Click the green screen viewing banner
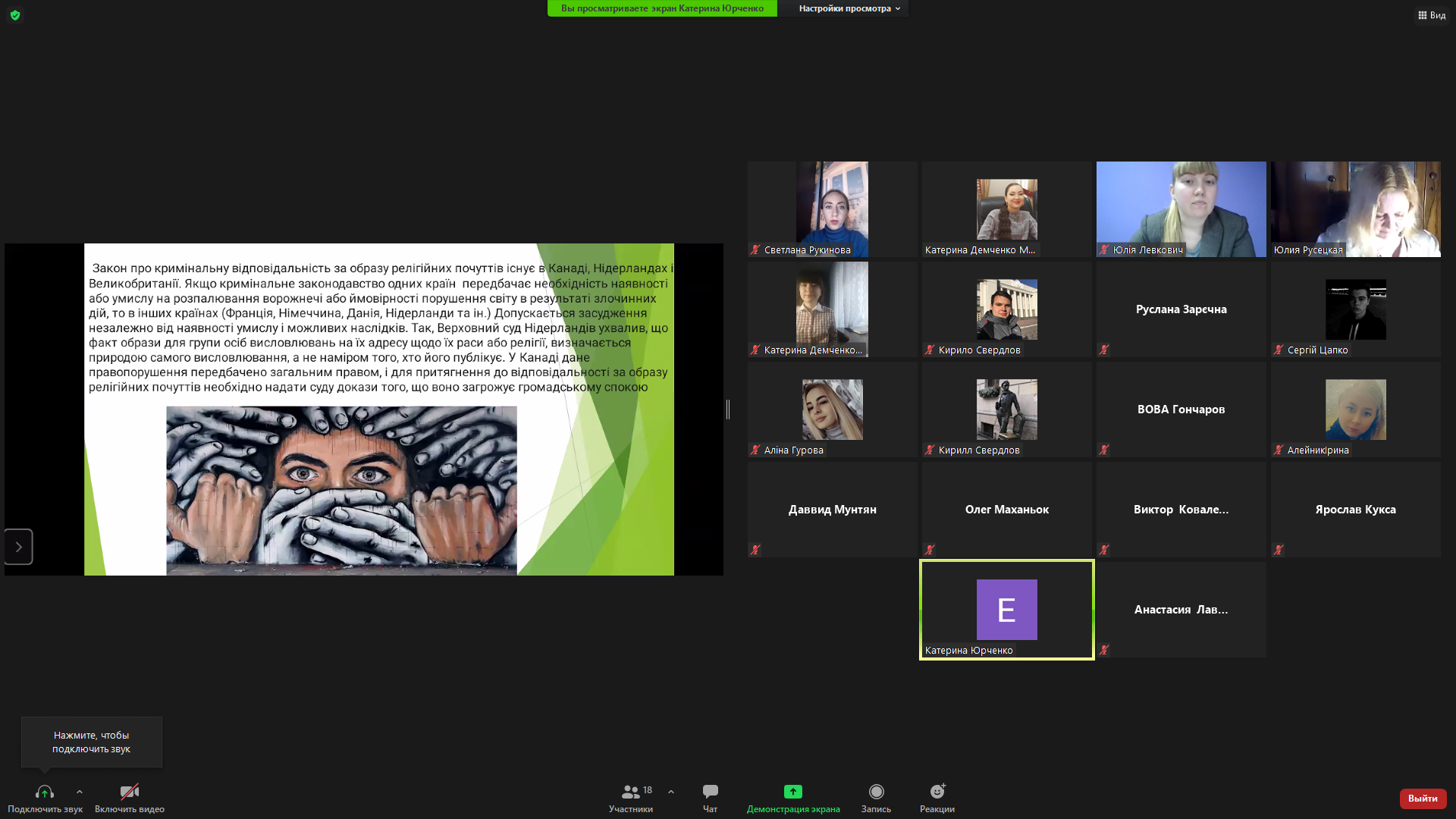This screenshot has width=1456, height=819. (662, 8)
